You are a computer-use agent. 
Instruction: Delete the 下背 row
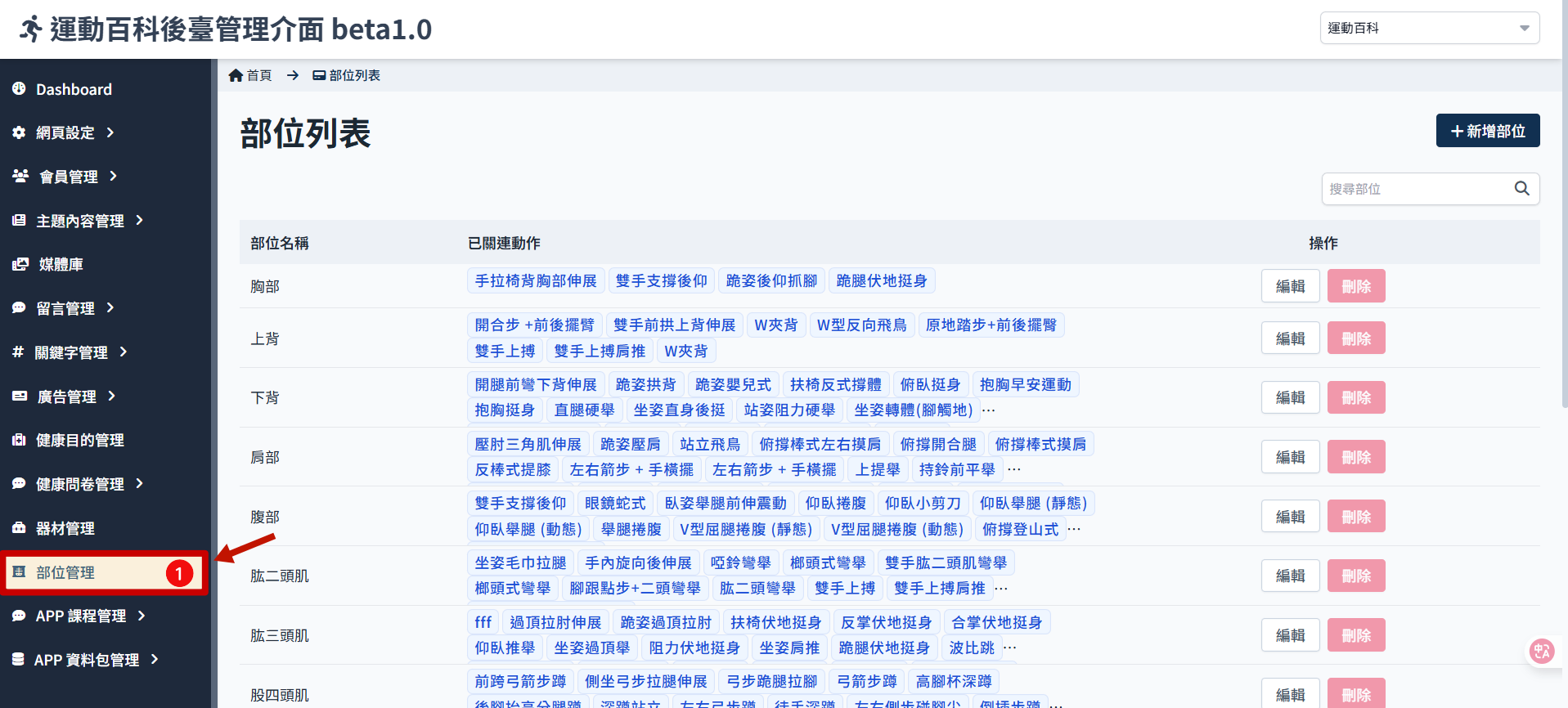[x=1356, y=397]
